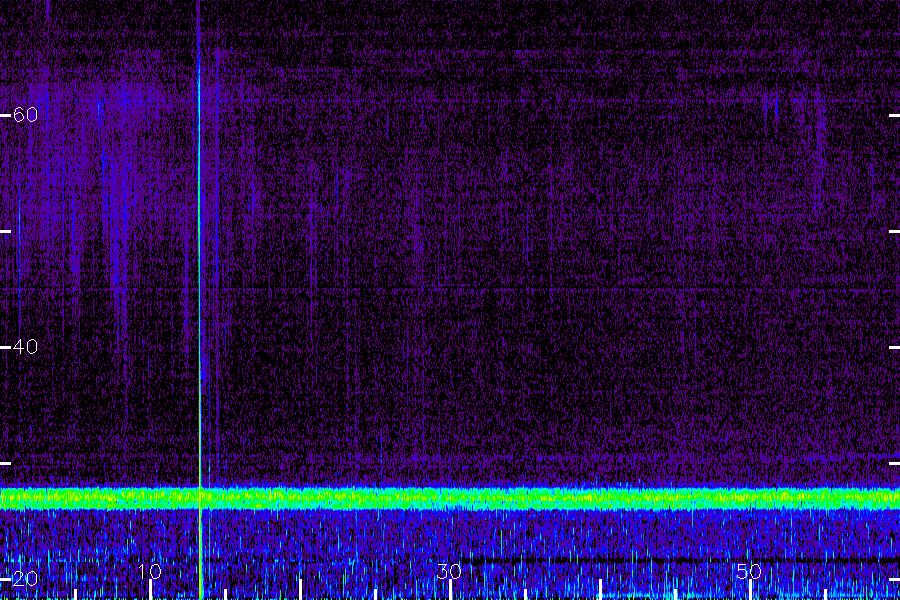Screen dimensions: 900x600
Task: Click the 60 label on the vertical axis
Action: pyautogui.click(x=25, y=115)
